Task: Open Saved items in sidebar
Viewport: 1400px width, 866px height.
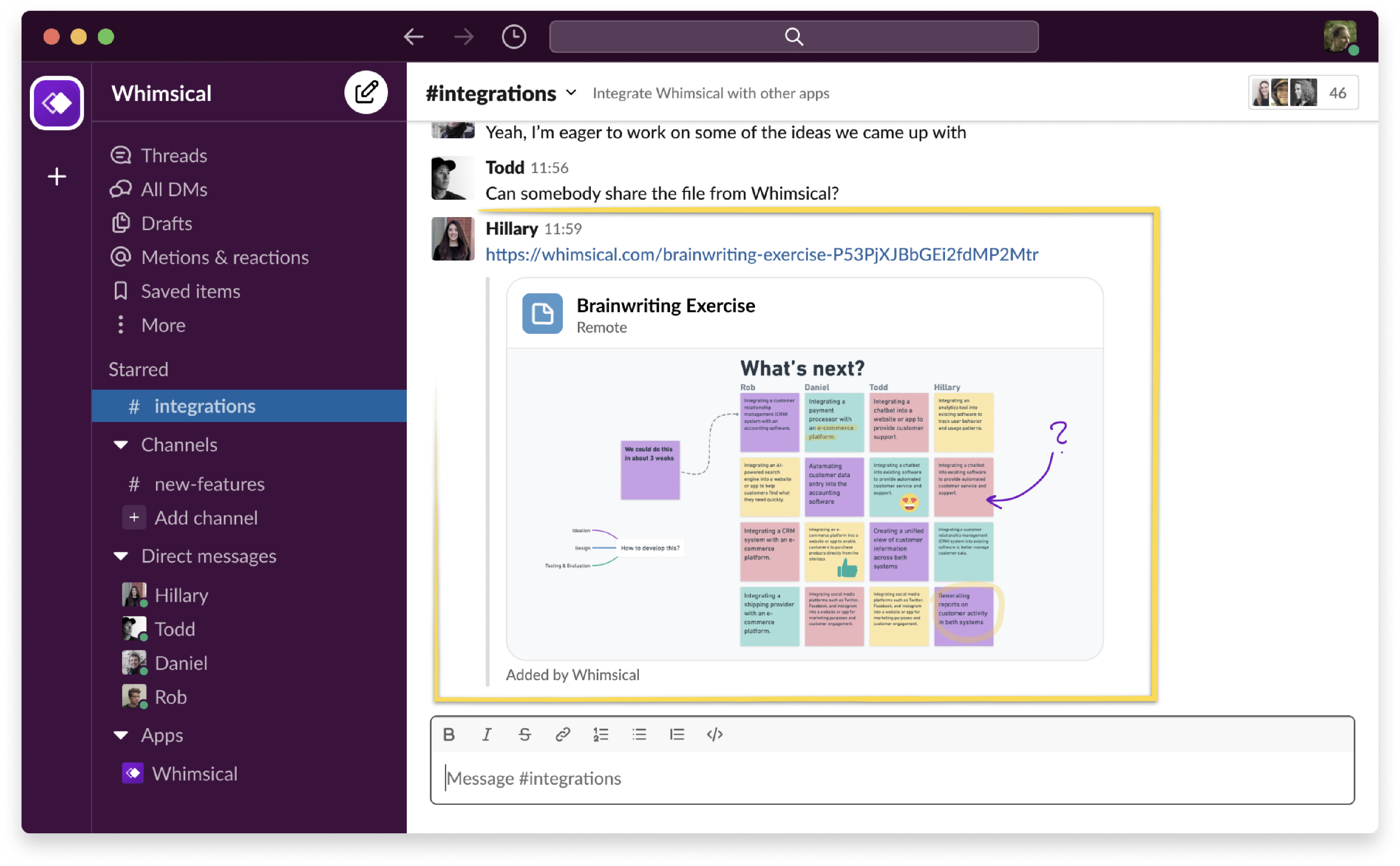Action: pos(190,291)
